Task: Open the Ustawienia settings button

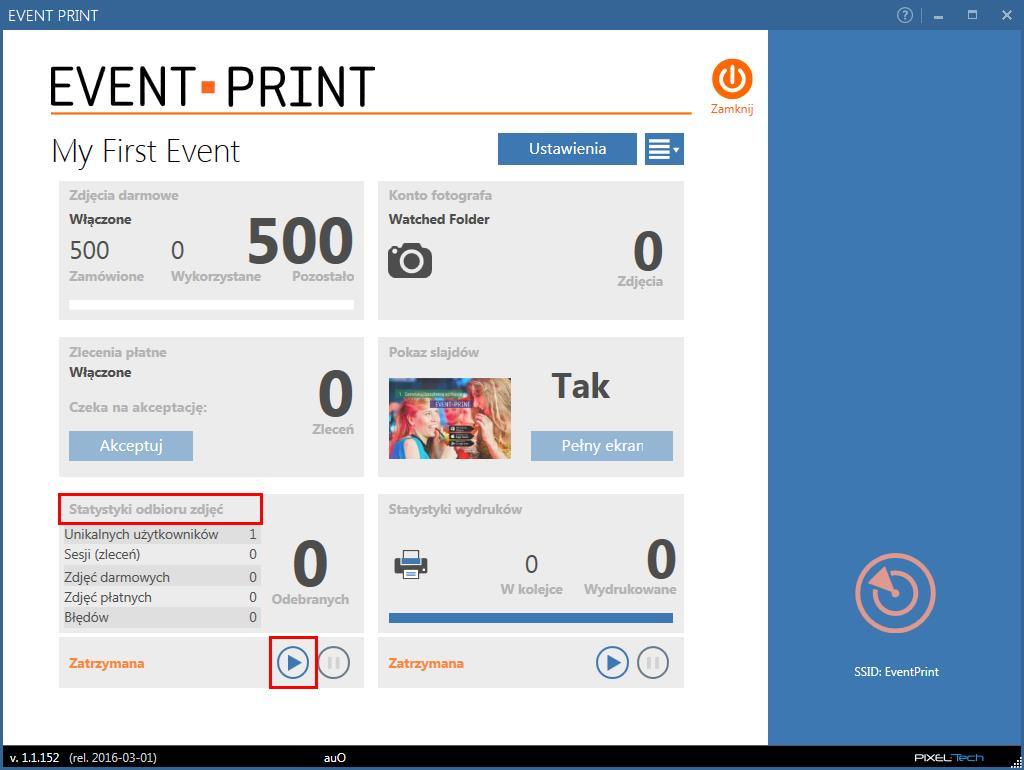Action: point(567,149)
